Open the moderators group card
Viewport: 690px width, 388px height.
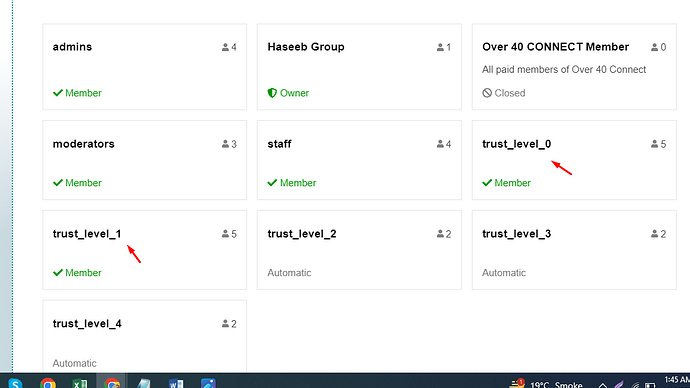[x=144, y=160]
